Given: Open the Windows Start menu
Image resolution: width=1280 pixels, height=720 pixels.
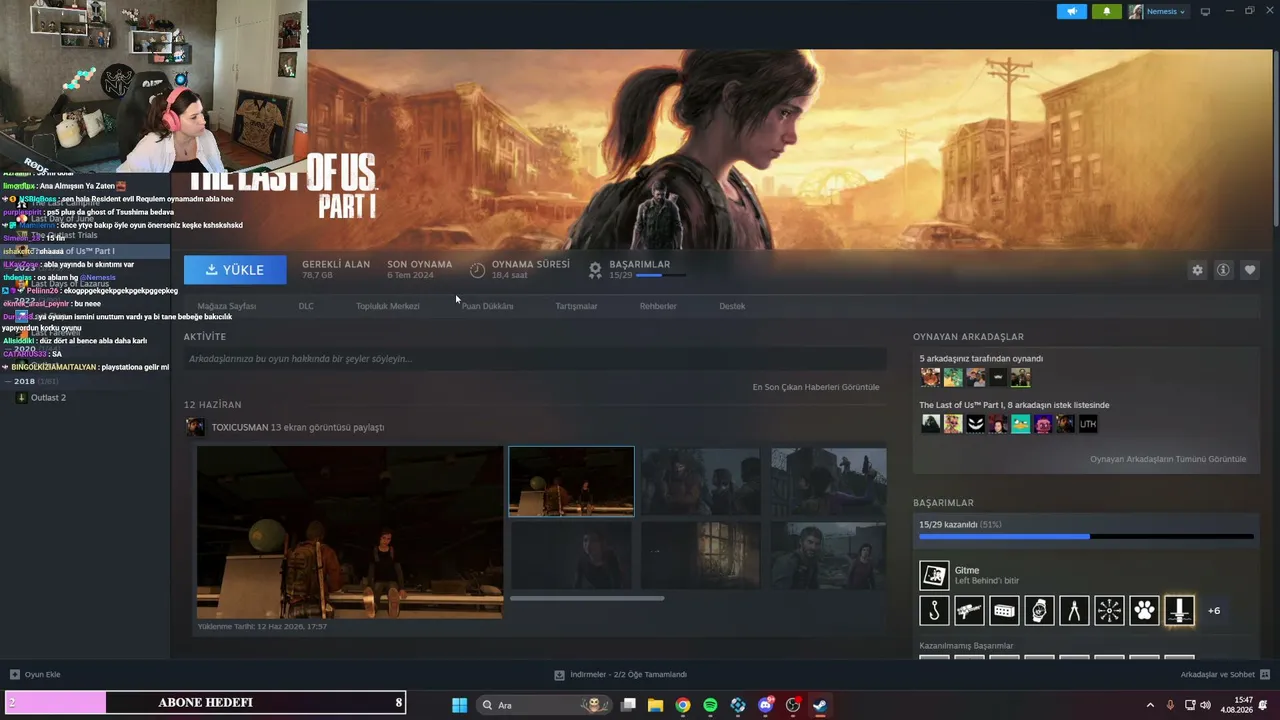Looking at the screenshot, I should [x=459, y=705].
